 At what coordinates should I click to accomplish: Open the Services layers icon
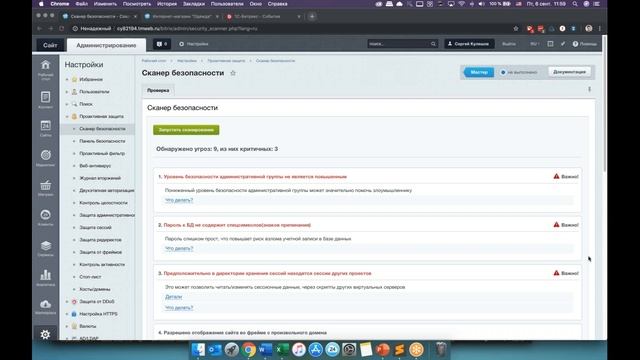tap(45, 245)
